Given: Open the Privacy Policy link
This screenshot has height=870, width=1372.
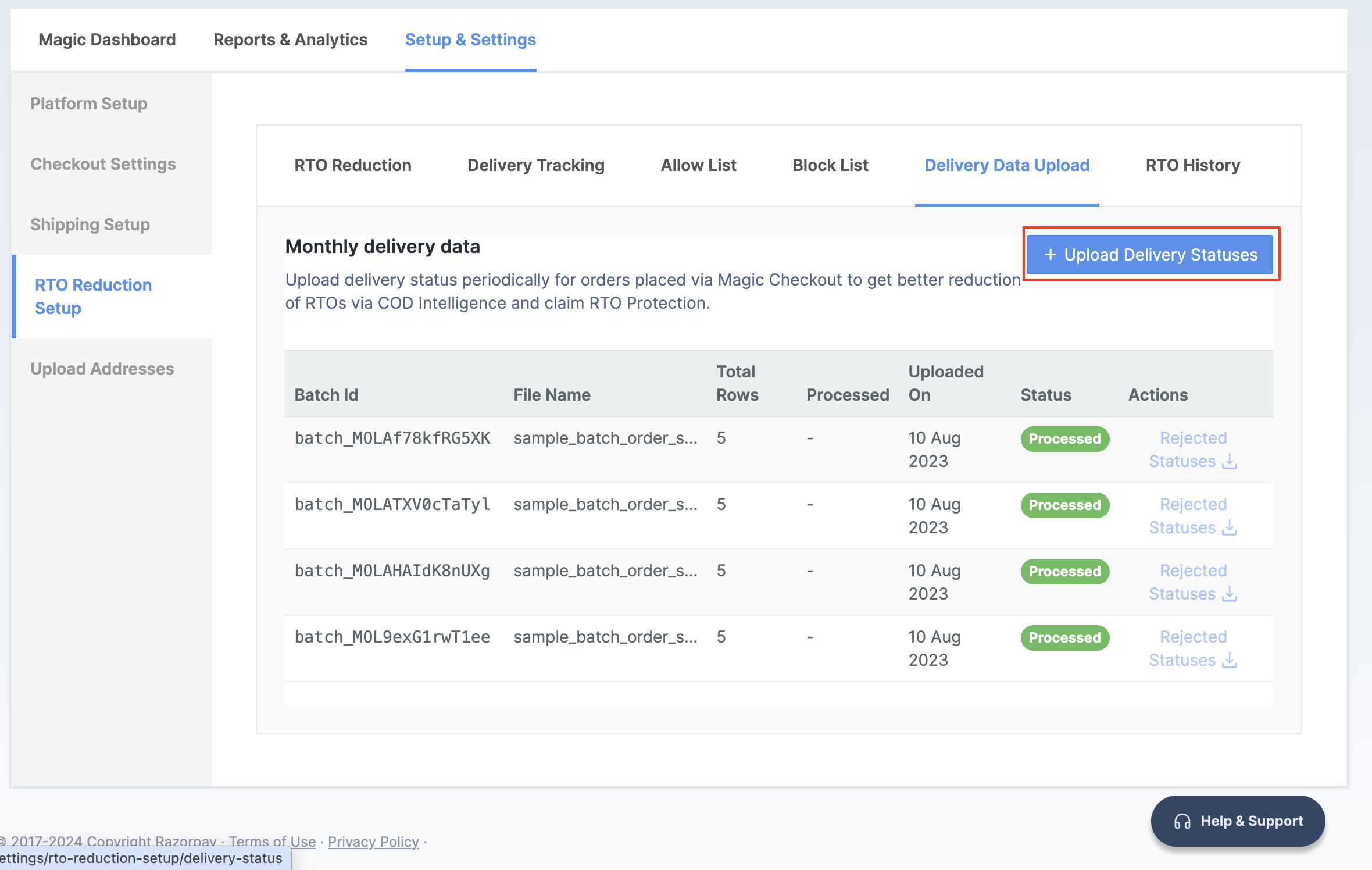Looking at the screenshot, I should [373, 842].
